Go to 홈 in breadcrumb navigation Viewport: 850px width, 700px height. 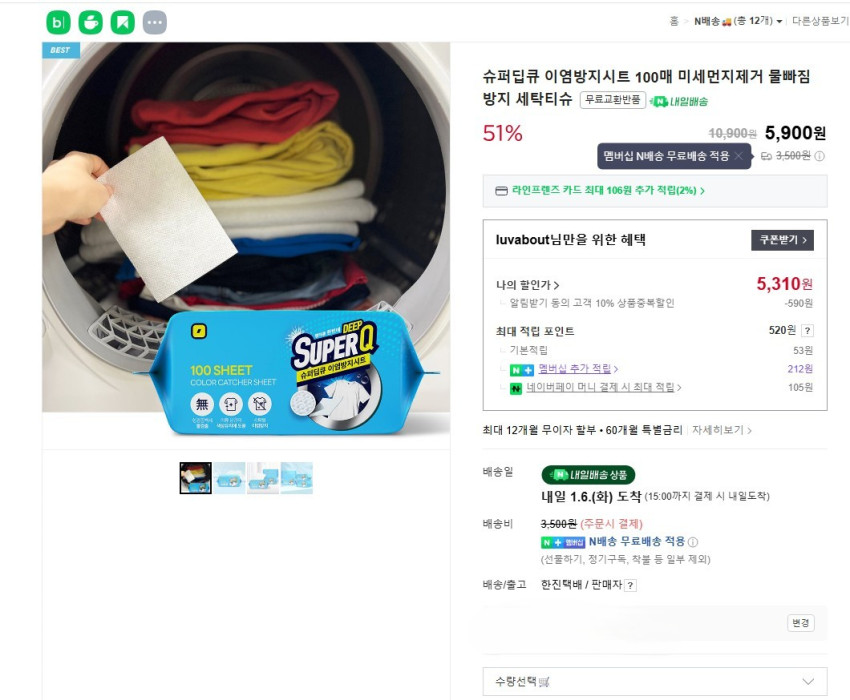(x=674, y=21)
